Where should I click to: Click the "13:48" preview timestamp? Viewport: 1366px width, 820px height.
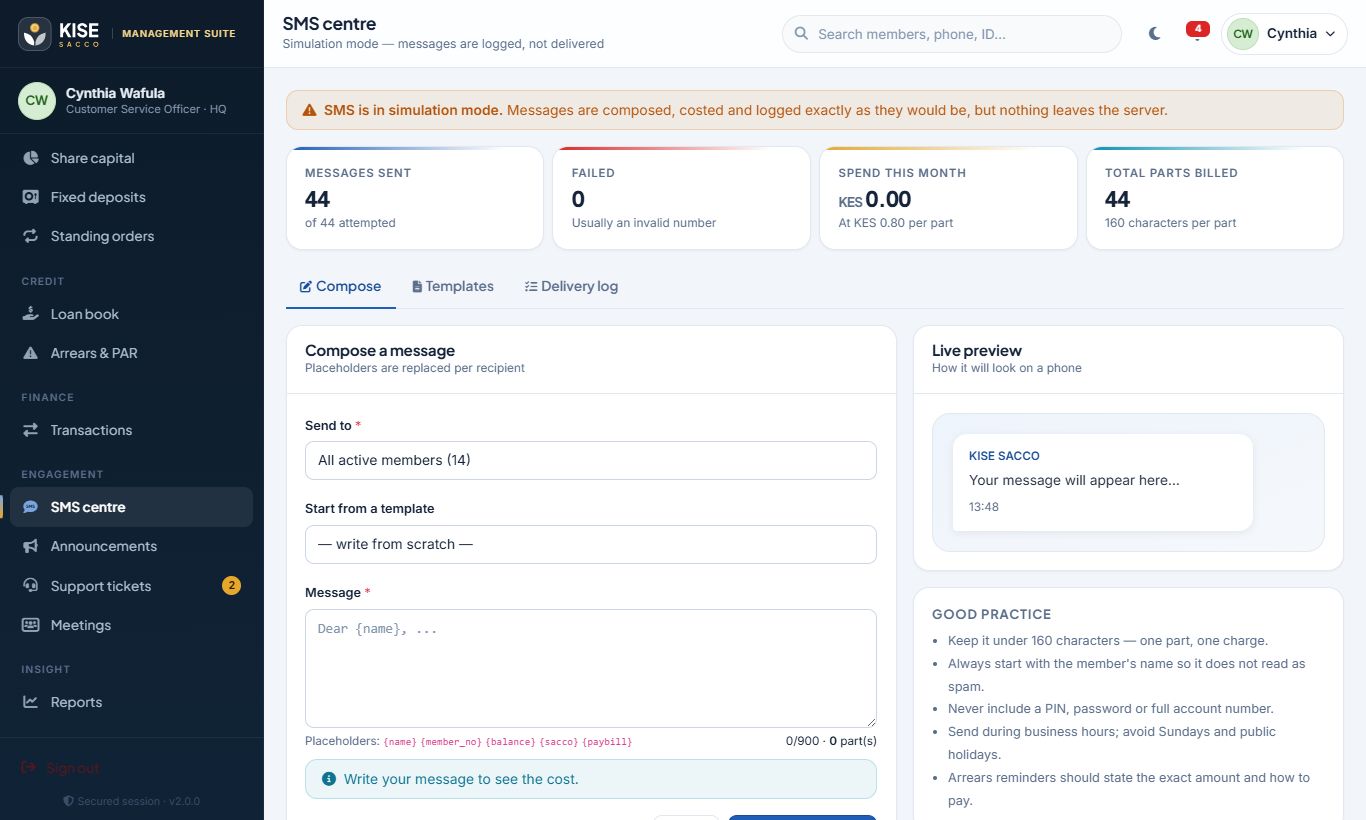click(984, 507)
